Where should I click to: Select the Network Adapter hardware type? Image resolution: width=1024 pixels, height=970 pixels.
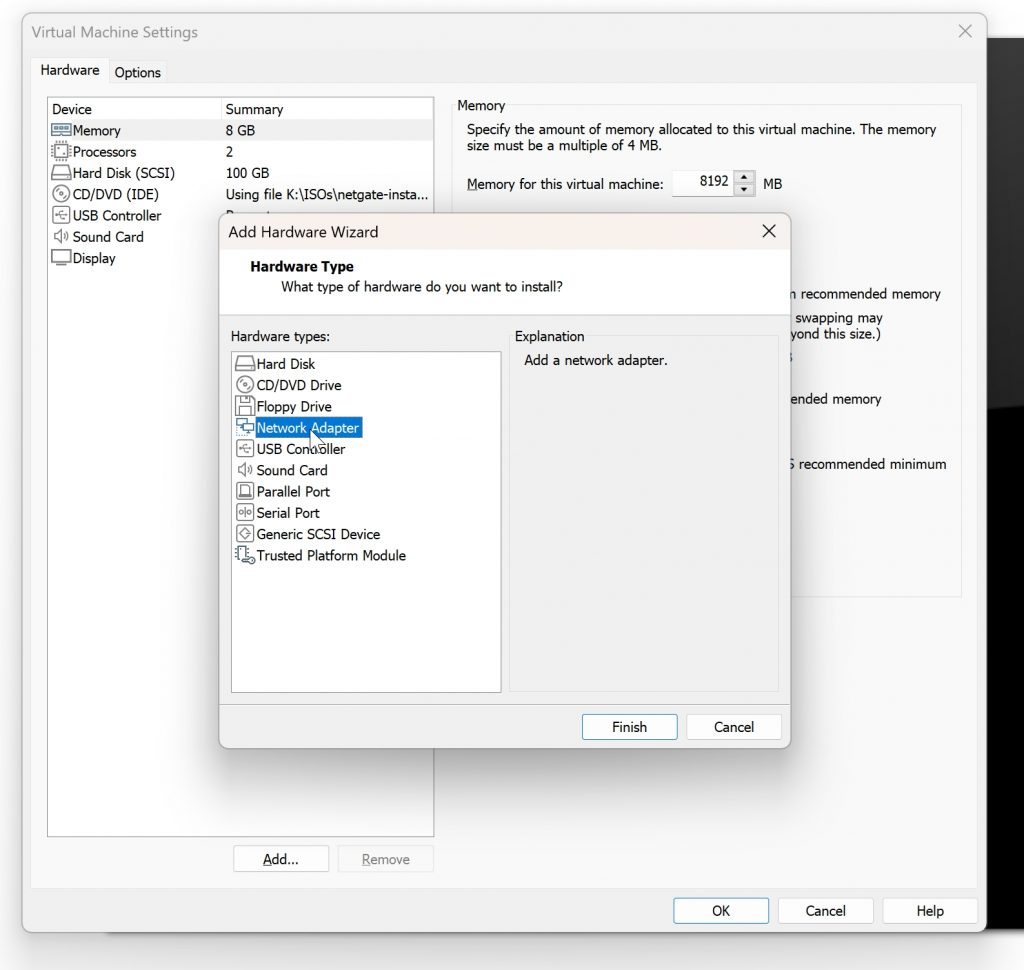point(308,428)
